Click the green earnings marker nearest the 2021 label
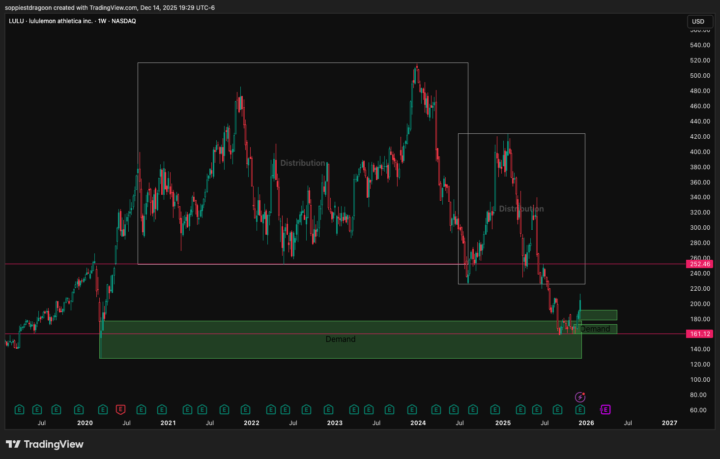 point(162,409)
